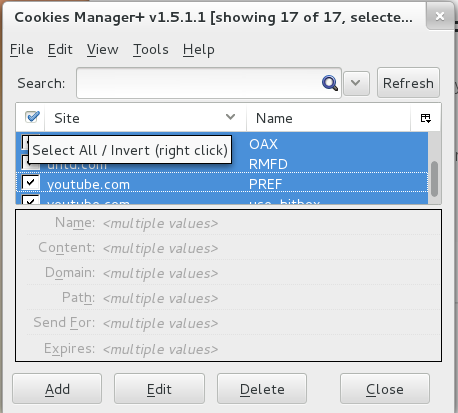Click the magnifier search icon
The height and width of the screenshot is (413, 458).
click(x=330, y=83)
